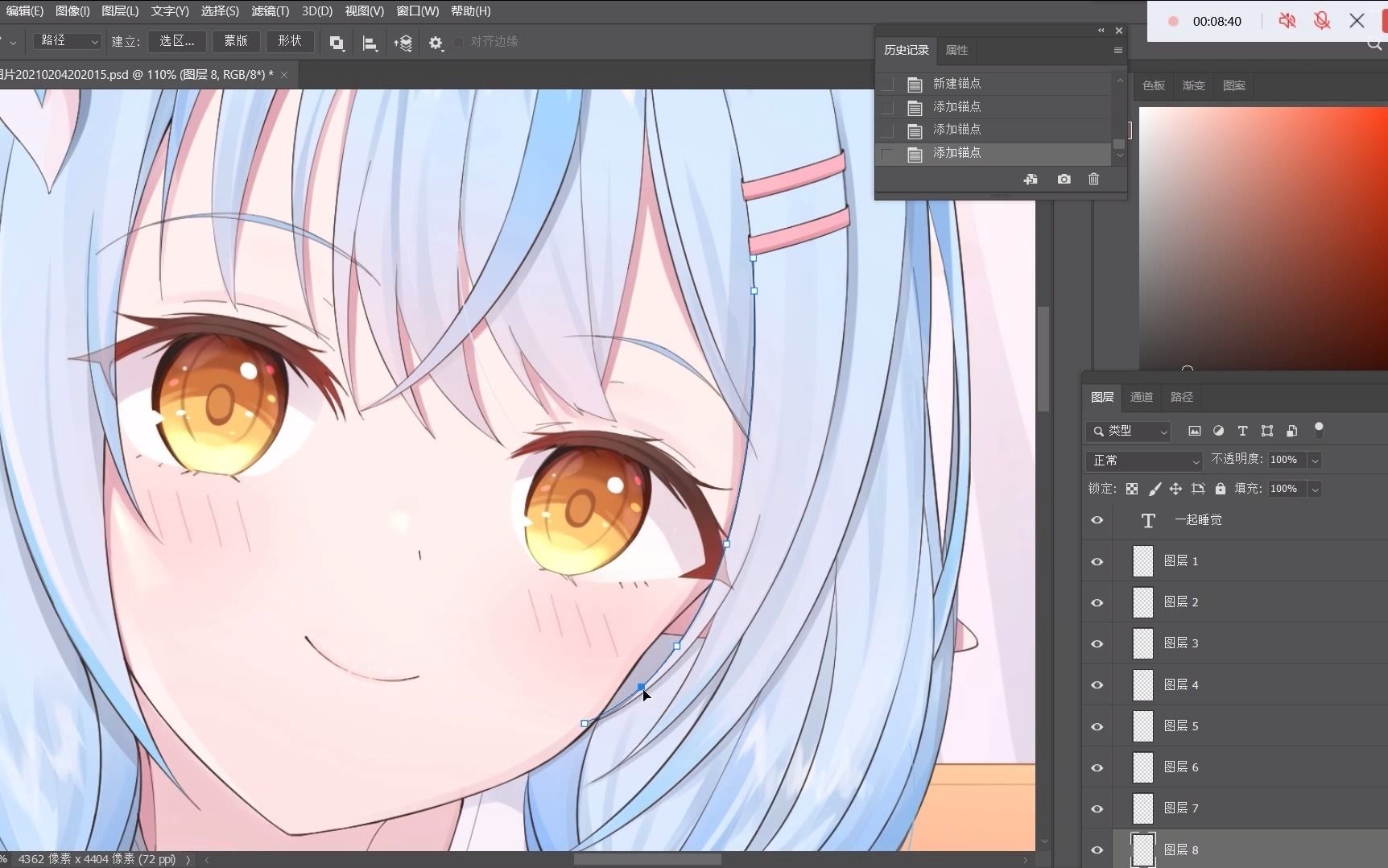Select the first 添加锚点 history state
Screen dimensions: 1388x868
993,107
